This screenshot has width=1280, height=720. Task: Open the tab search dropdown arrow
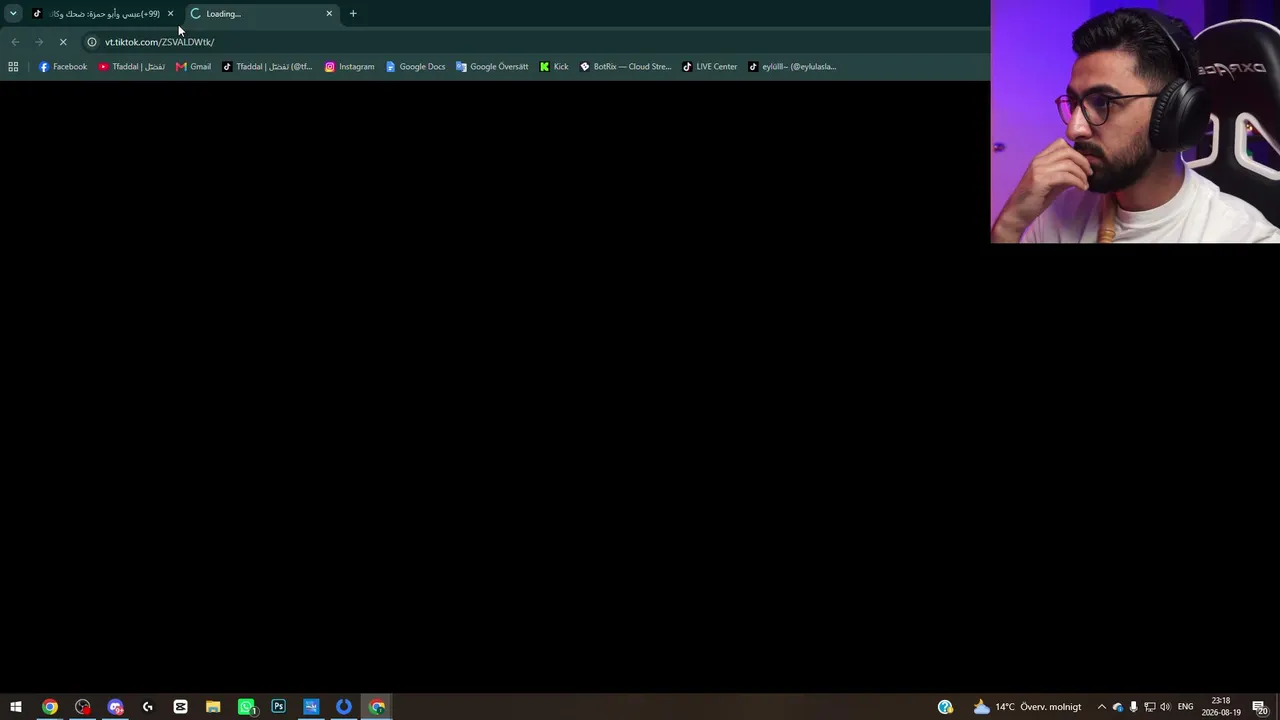[13, 14]
